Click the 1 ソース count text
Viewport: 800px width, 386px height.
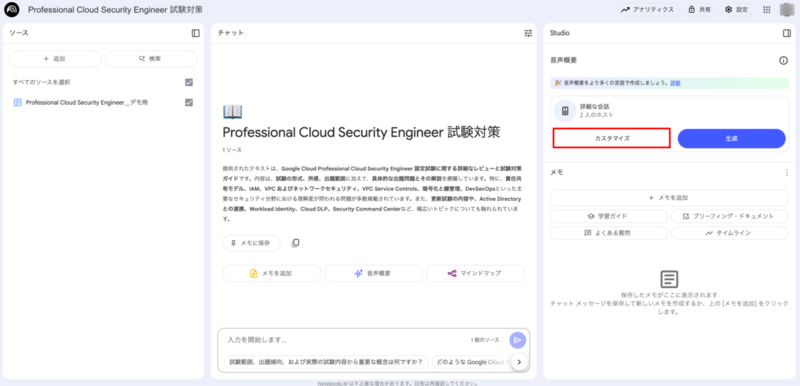(232, 150)
